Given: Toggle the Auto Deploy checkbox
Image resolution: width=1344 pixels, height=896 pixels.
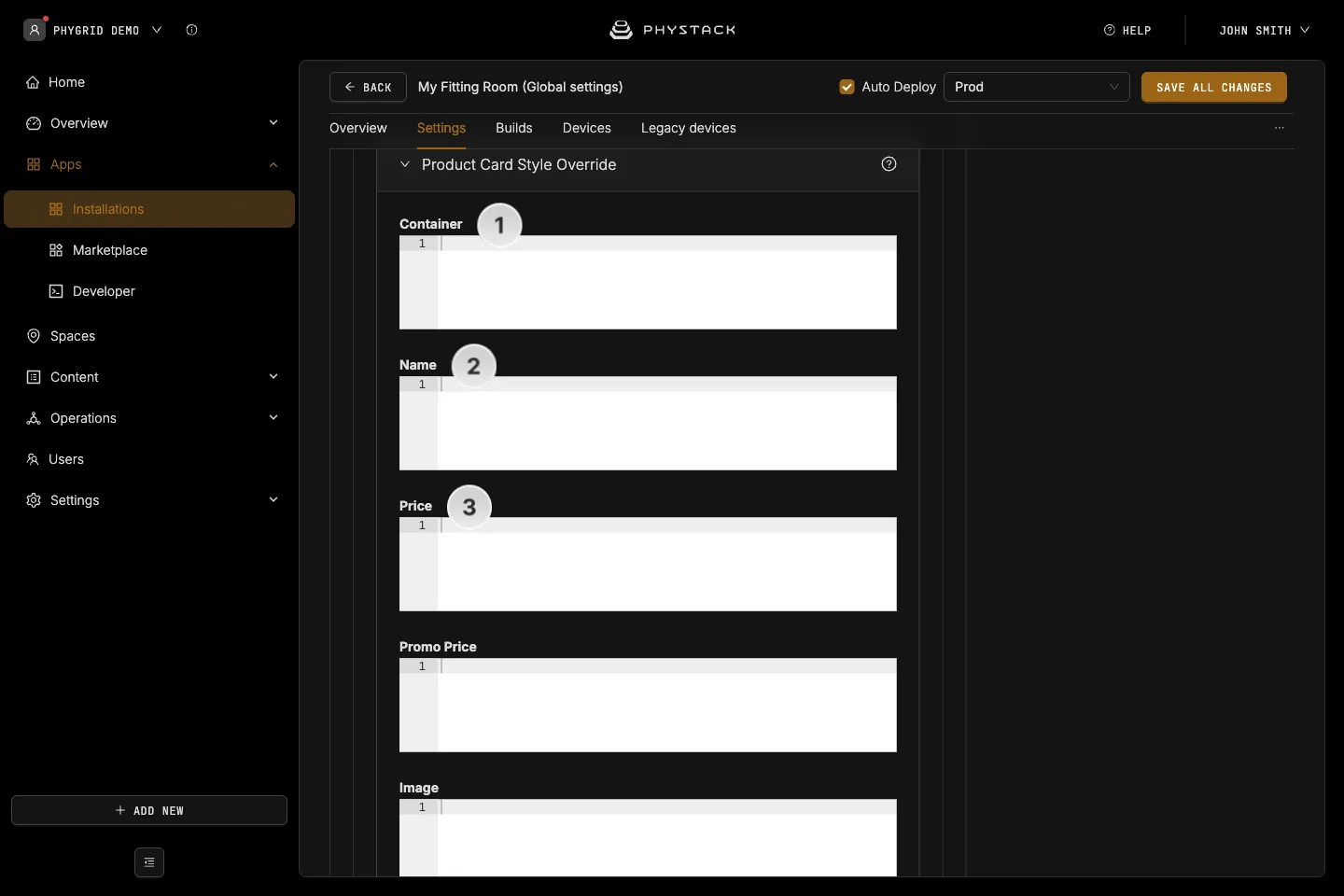Looking at the screenshot, I should pyautogui.click(x=847, y=87).
